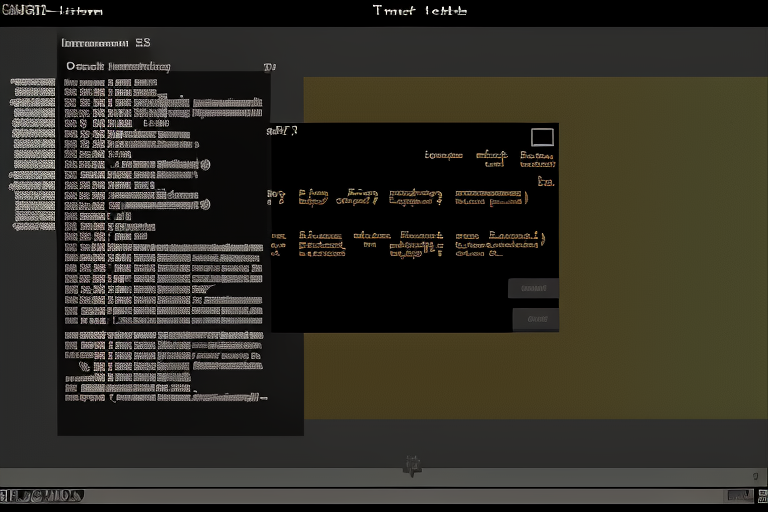The image size is (768, 512).
Task: Click the circular icon ending the second marked list row
Action: click(204, 204)
